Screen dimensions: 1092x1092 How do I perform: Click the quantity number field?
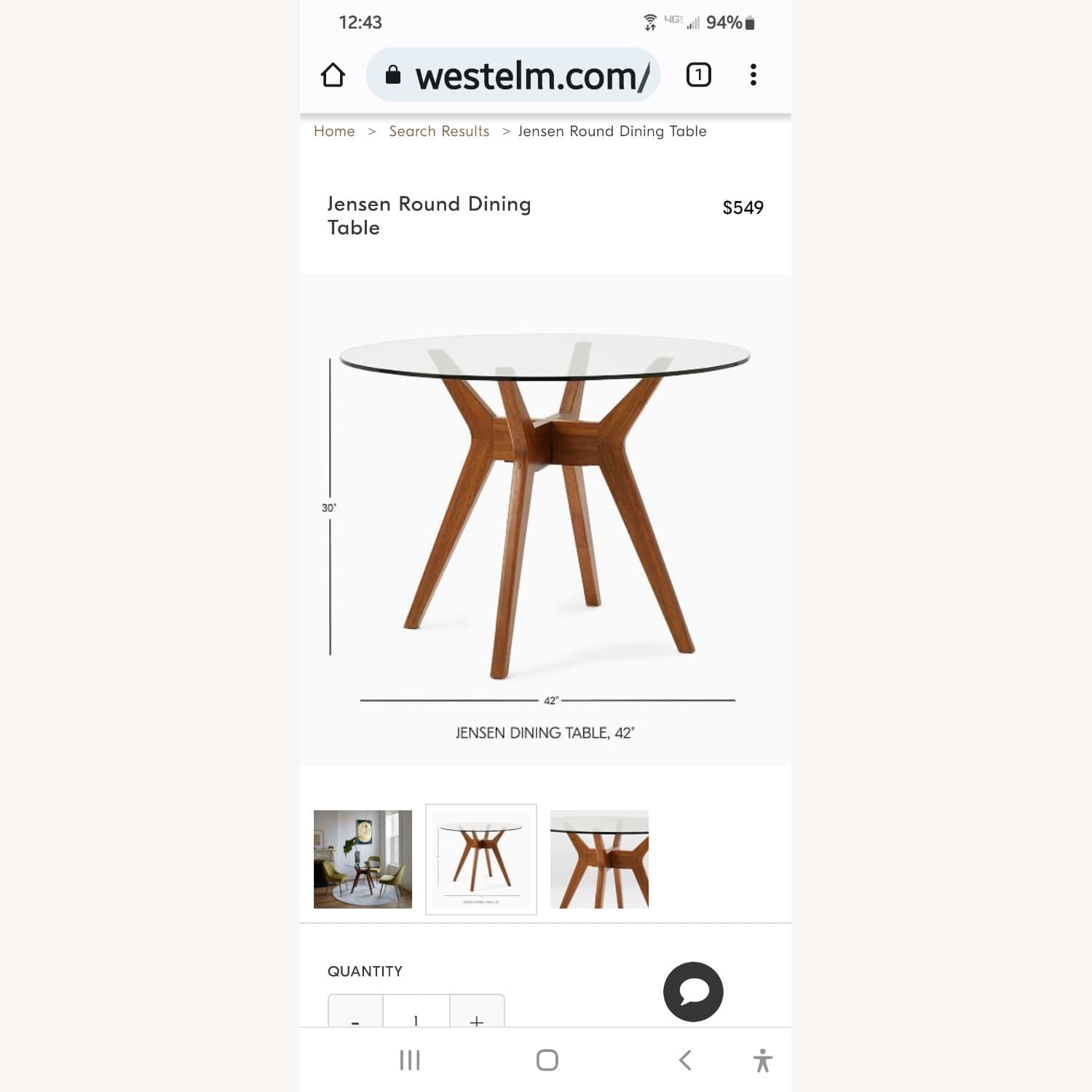click(416, 1012)
